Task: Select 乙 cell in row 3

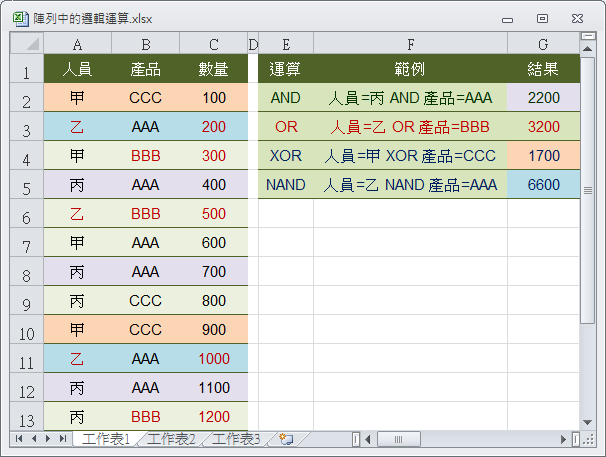Action: click(x=77, y=126)
